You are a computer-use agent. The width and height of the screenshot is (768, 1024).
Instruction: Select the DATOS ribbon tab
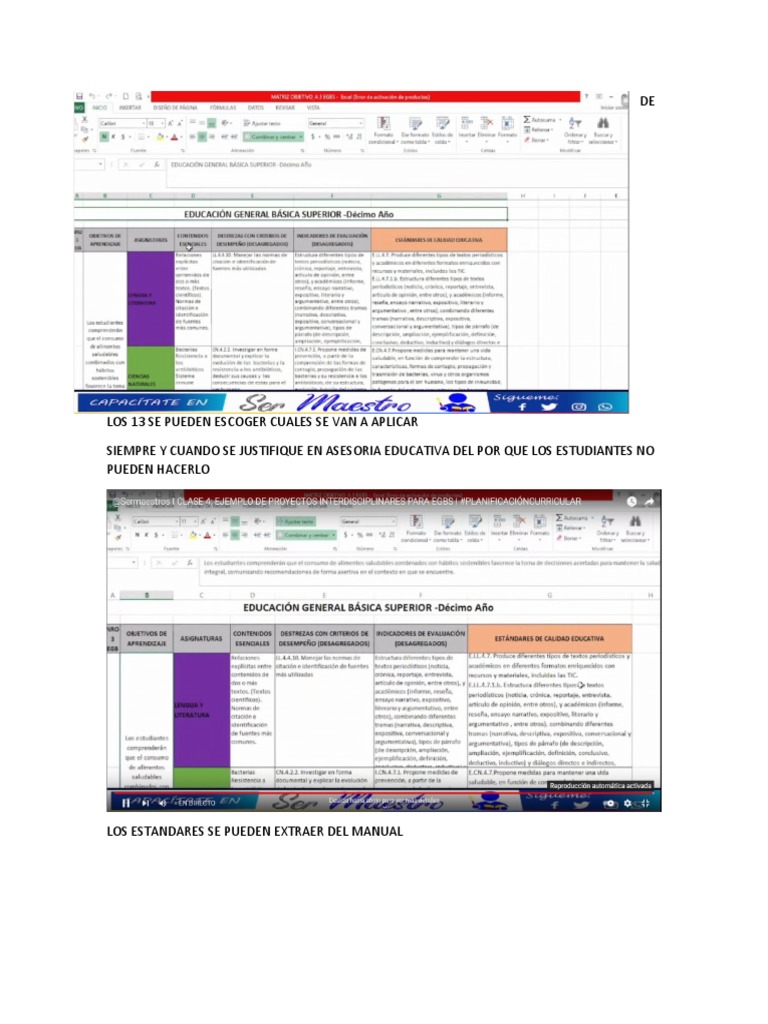click(255, 108)
